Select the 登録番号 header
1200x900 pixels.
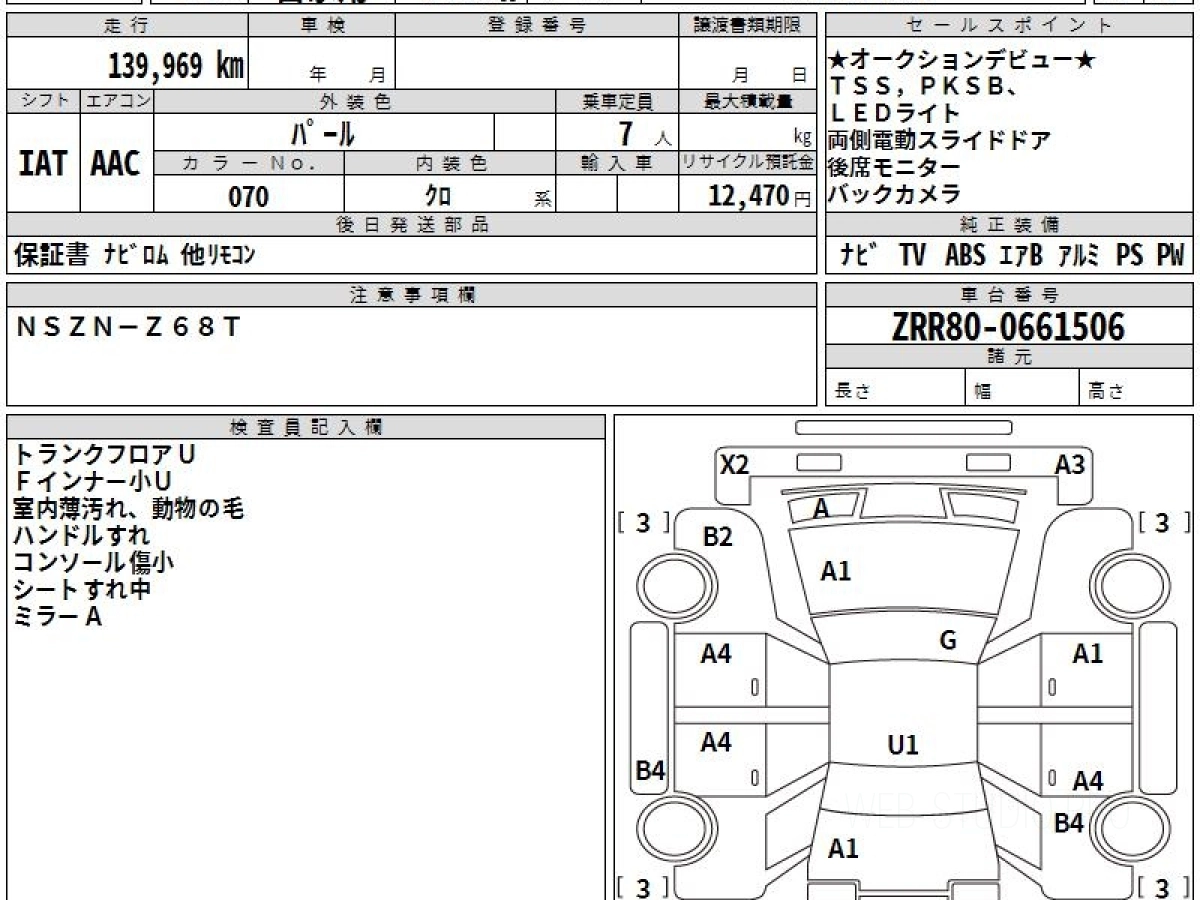click(x=537, y=26)
